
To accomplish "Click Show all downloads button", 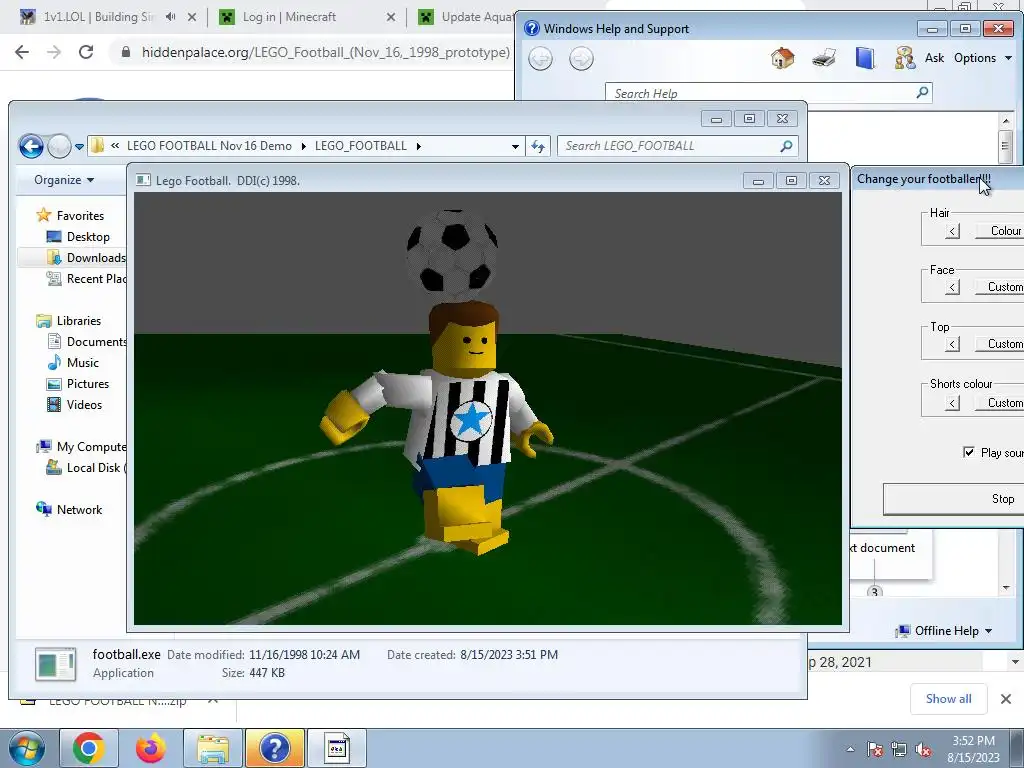I will click(x=948, y=699).
